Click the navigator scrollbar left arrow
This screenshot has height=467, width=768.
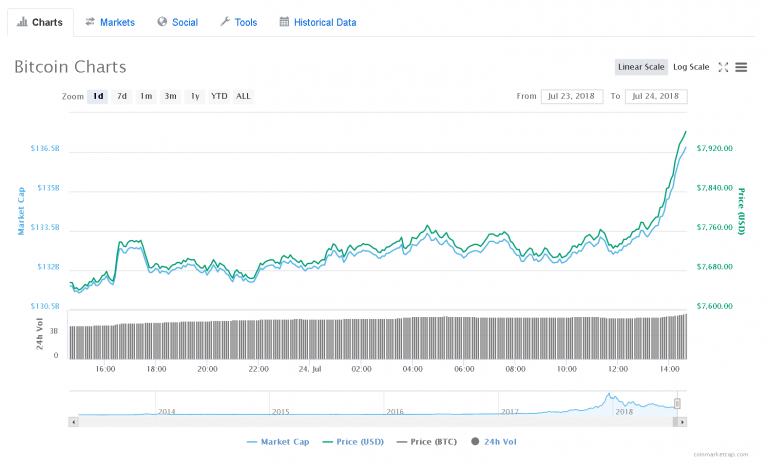pyautogui.click(x=72, y=421)
